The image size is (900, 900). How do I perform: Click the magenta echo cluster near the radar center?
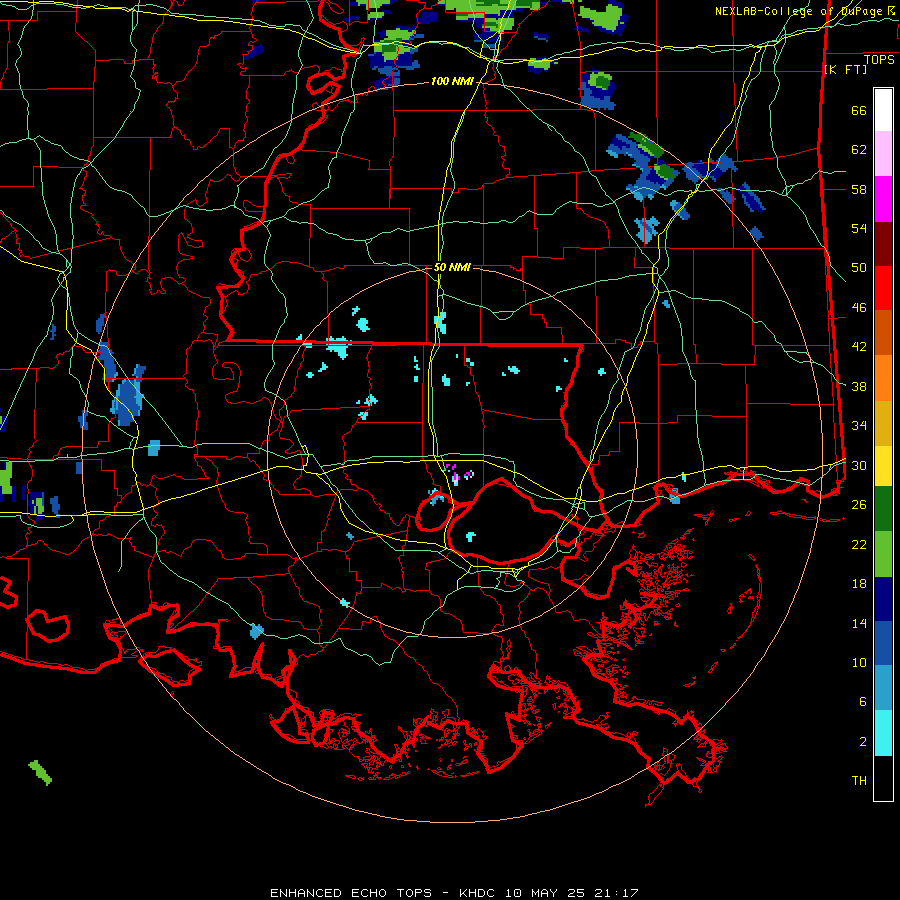point(459,474)
